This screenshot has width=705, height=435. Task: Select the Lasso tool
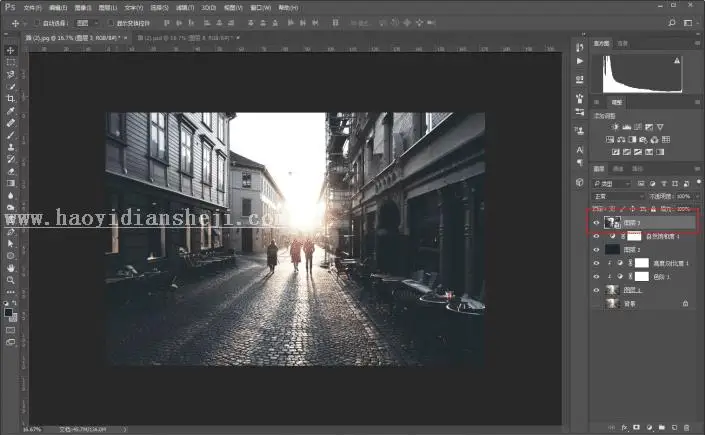tap(10, 74)
